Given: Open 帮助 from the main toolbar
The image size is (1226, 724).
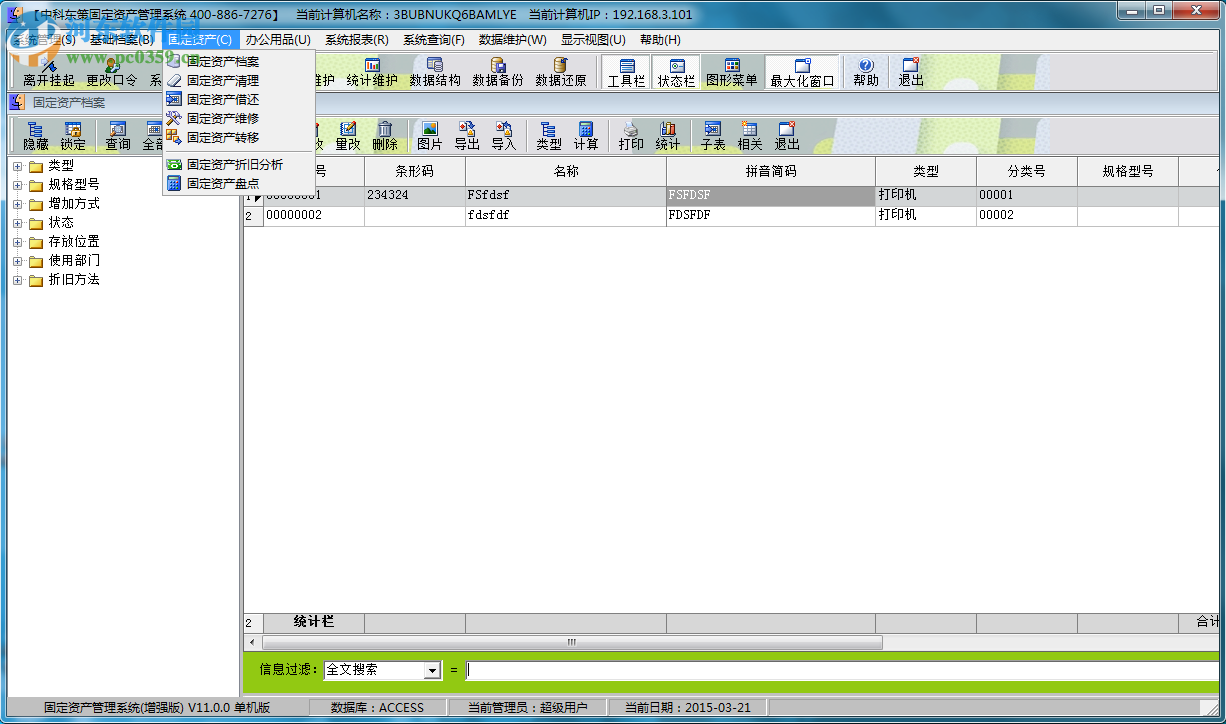Looking at the screenshot, I should pyautogui.click(x=866, y=72).
